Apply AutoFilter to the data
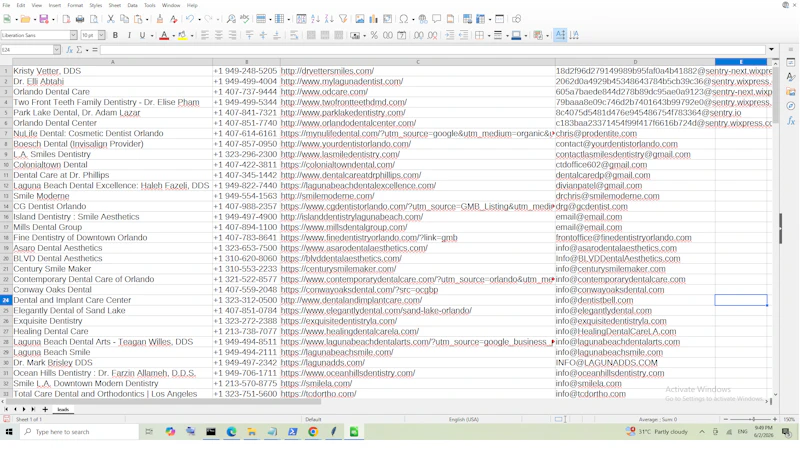 click(x=343, y=19)
